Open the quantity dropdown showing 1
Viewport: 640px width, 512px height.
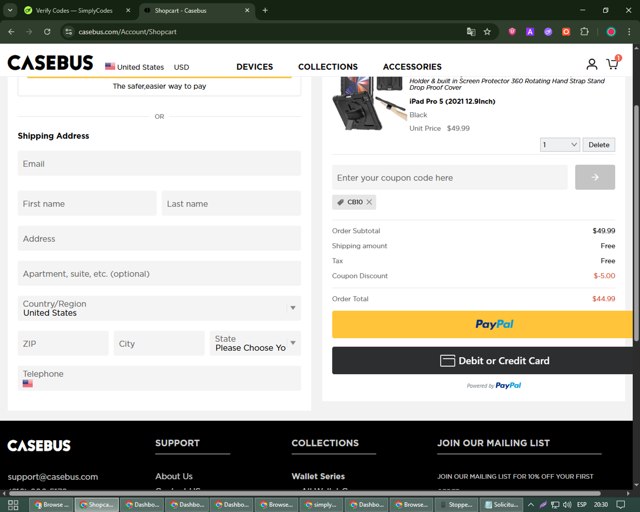560,145
